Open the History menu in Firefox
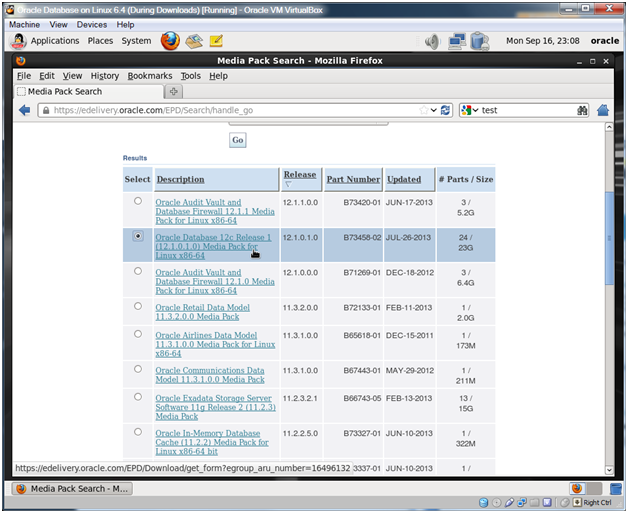The height and width of the screenshot is (513, 628). 104,75
